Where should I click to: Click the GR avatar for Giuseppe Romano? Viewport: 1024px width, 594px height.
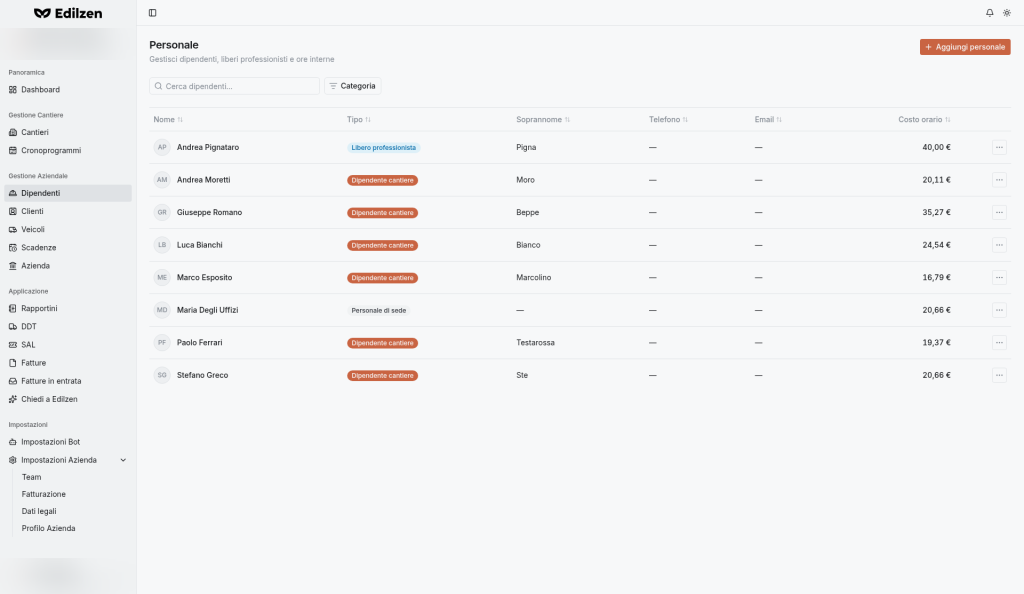(162, 213)
